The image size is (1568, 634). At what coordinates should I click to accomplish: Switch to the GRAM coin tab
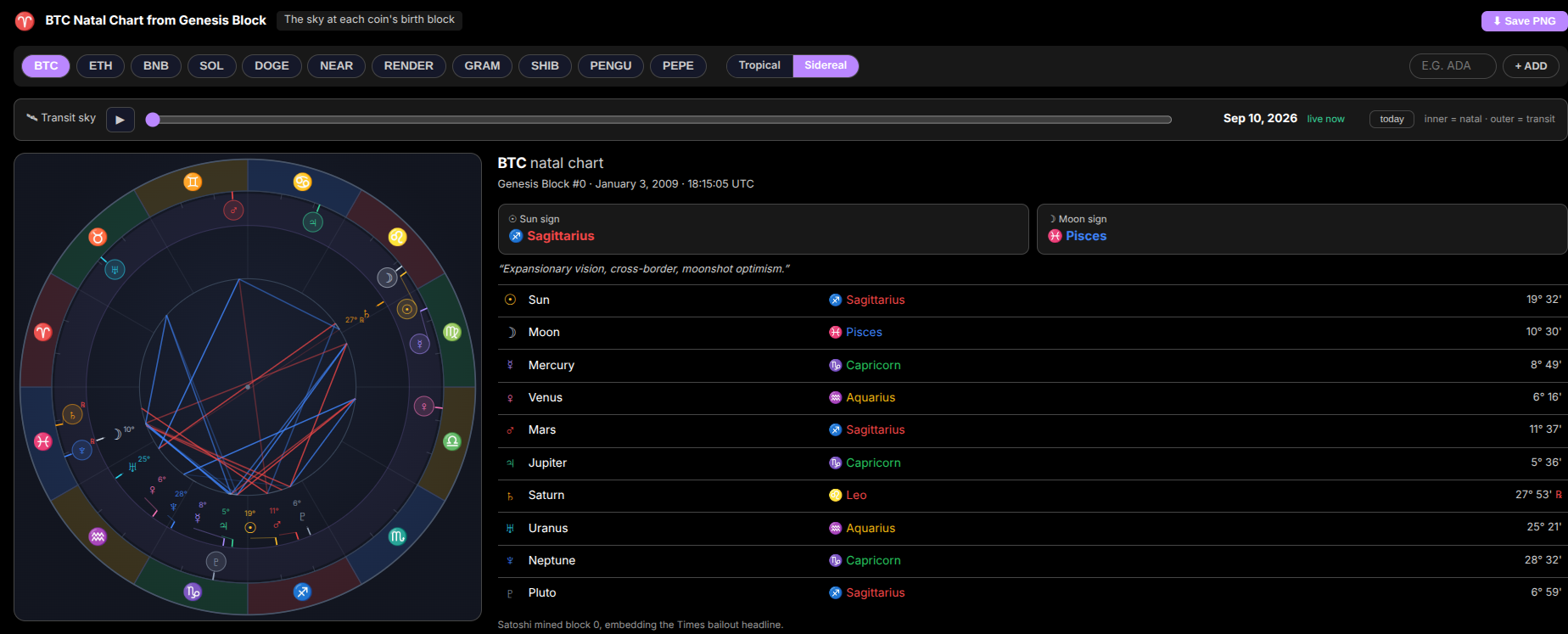point(482,66)
